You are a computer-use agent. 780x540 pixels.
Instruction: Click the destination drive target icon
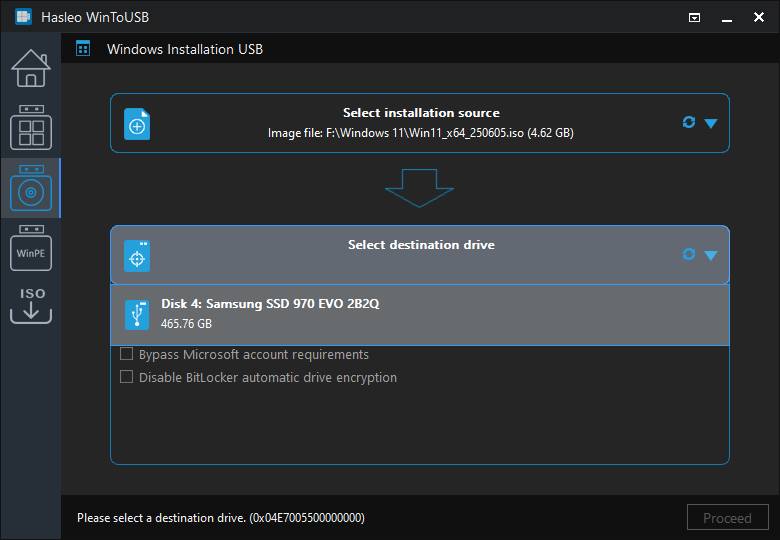(x=137, y=256)
